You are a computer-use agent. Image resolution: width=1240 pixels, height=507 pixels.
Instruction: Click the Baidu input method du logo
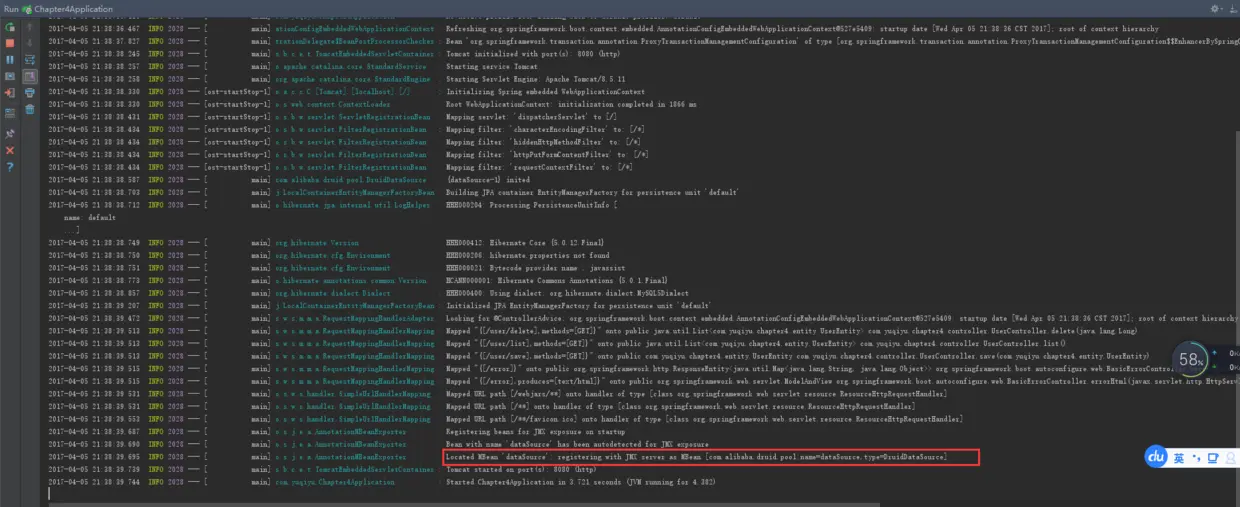click(x=1156, y=457)
